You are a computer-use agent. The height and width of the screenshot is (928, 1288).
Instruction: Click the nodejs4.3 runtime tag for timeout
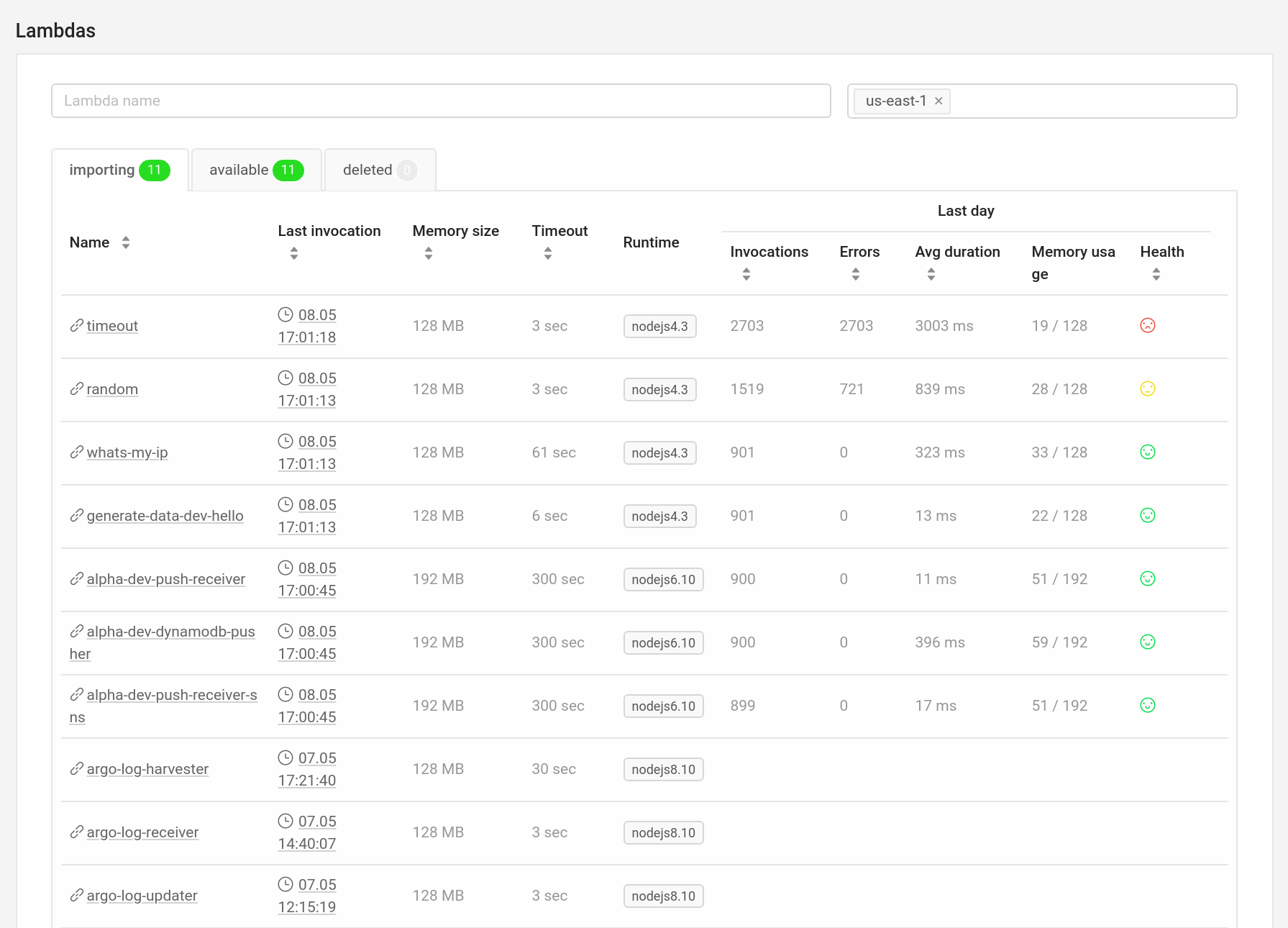659,326
